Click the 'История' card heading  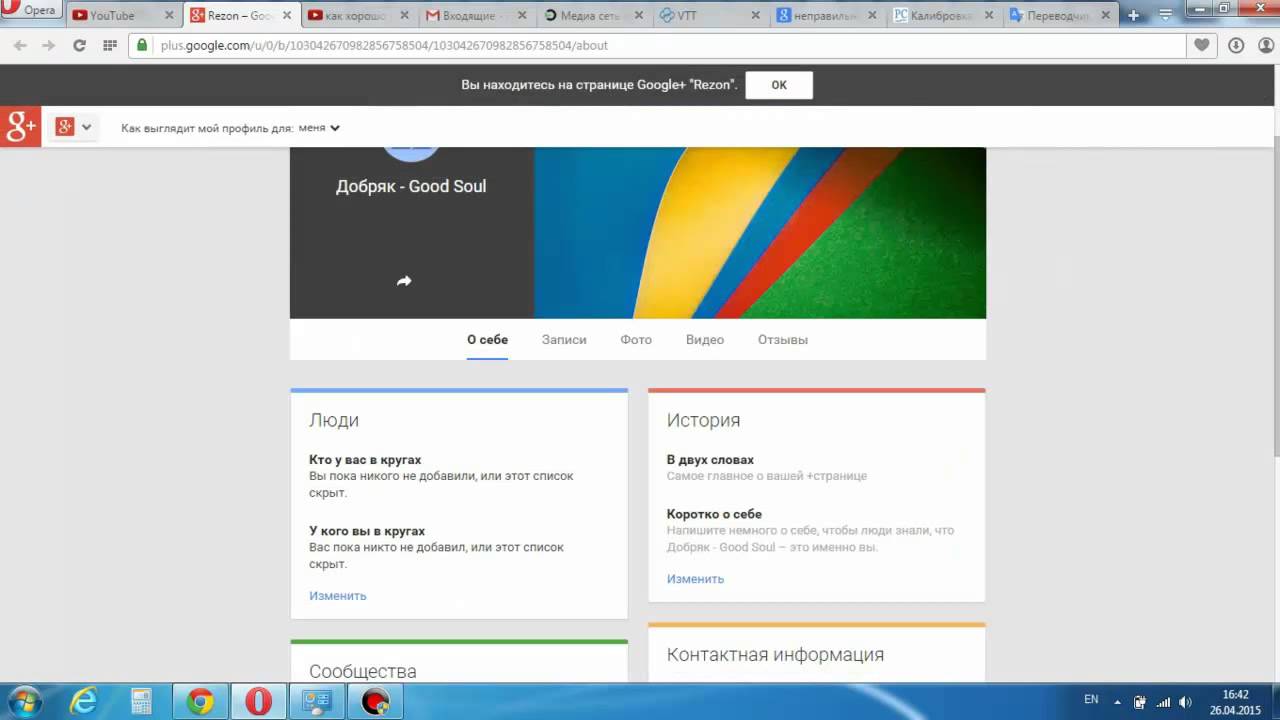704,421
